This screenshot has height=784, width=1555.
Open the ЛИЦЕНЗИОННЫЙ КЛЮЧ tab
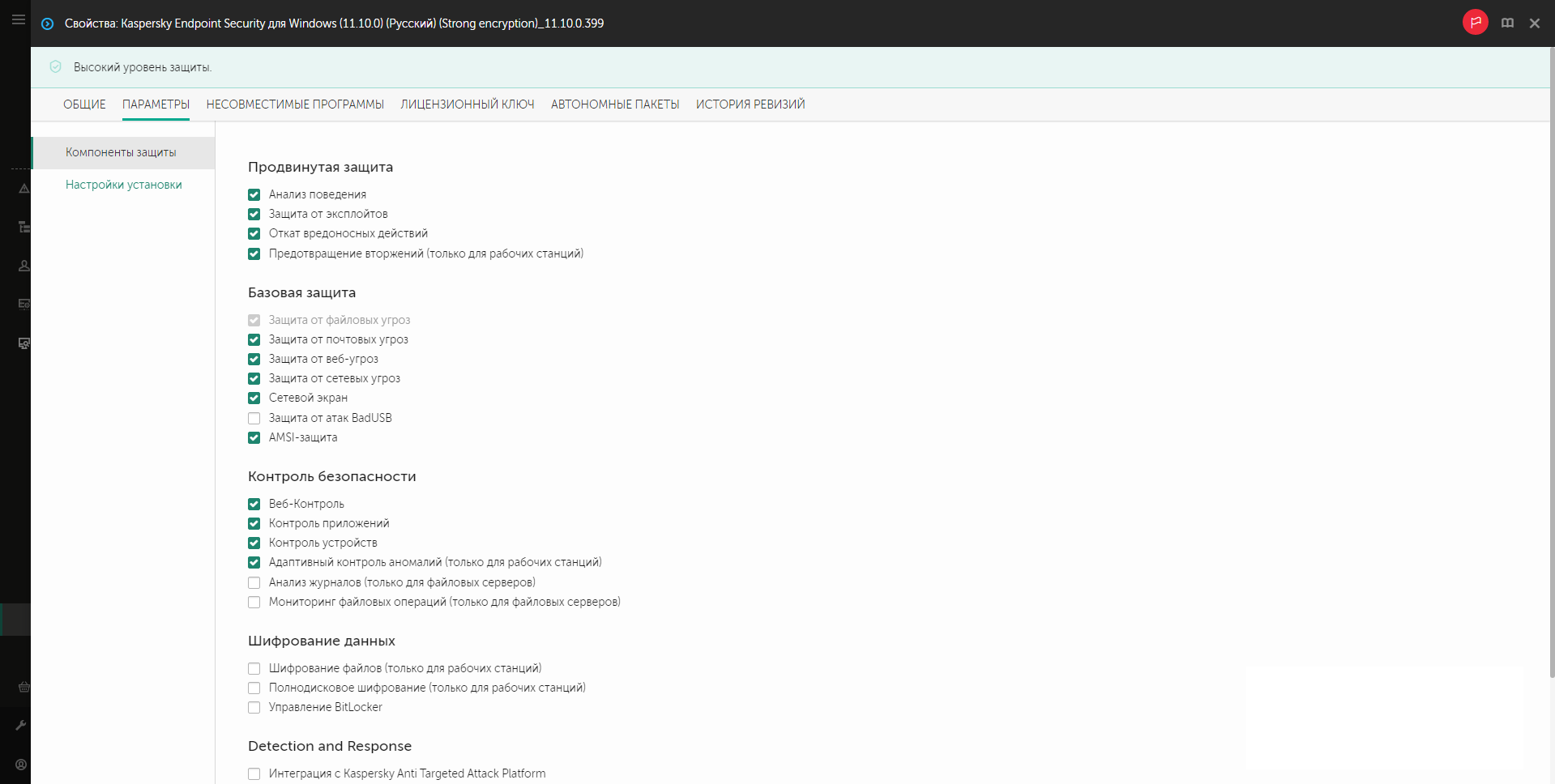tap(467, 104)
